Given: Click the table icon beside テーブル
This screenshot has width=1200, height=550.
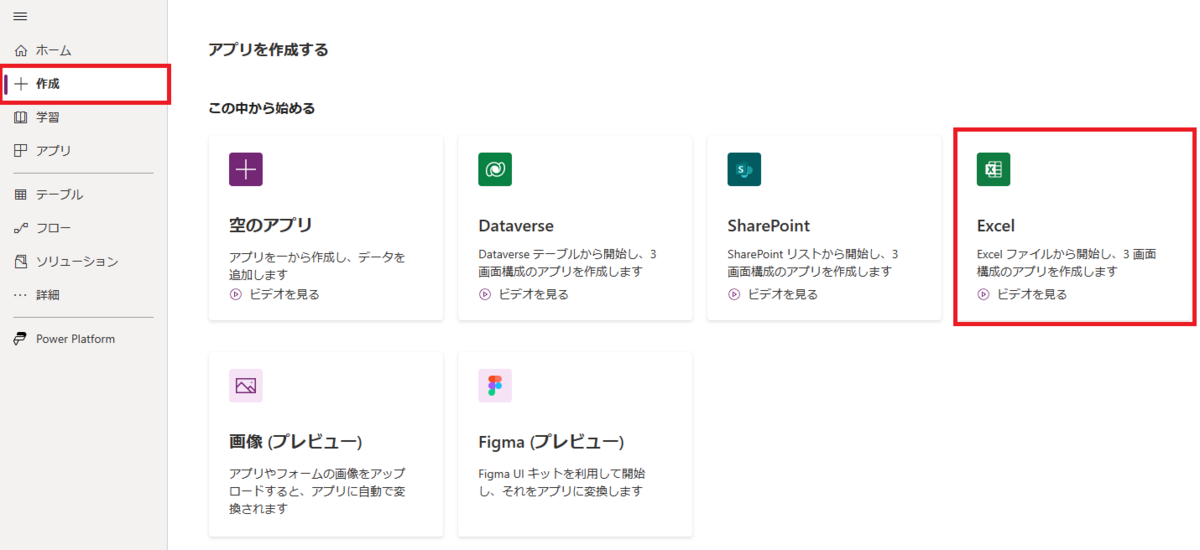Looking at the screenshot, I should [21, 195].
